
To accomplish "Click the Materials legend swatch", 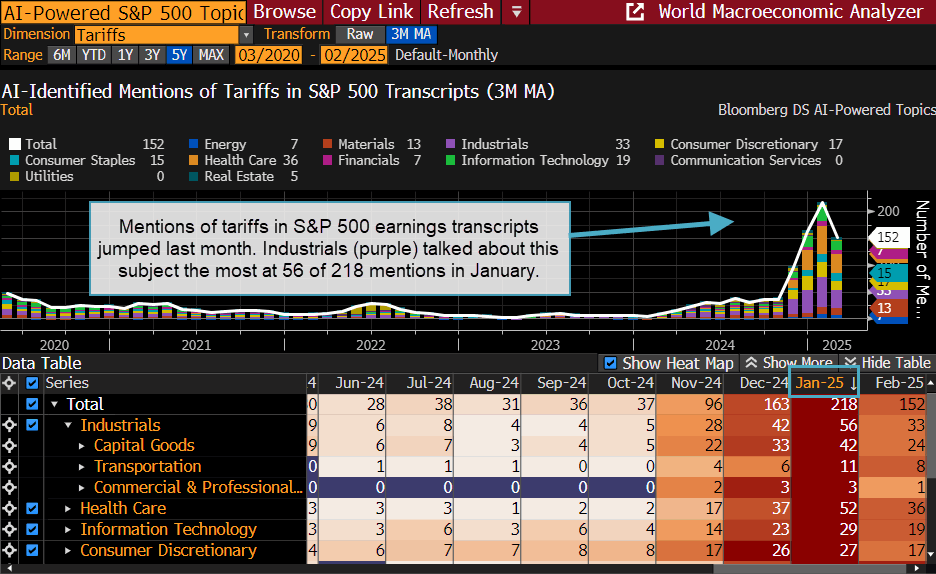I will click(x=327, y=144).
